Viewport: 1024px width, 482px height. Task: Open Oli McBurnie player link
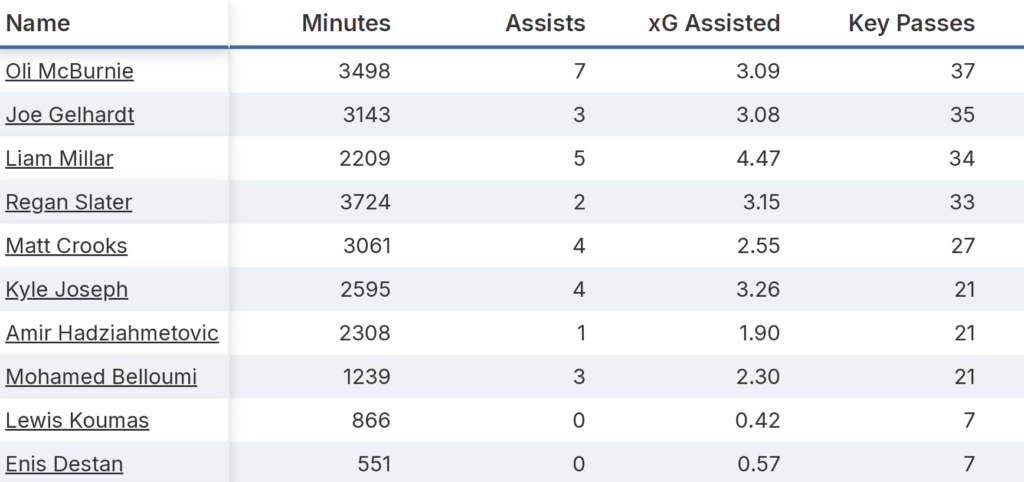coord(69,71)
